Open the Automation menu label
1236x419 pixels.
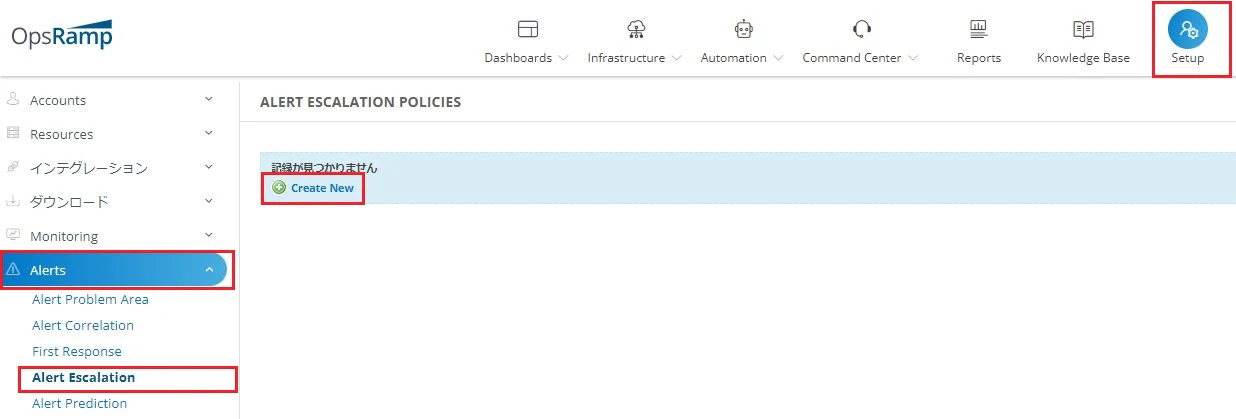[734, 58]
